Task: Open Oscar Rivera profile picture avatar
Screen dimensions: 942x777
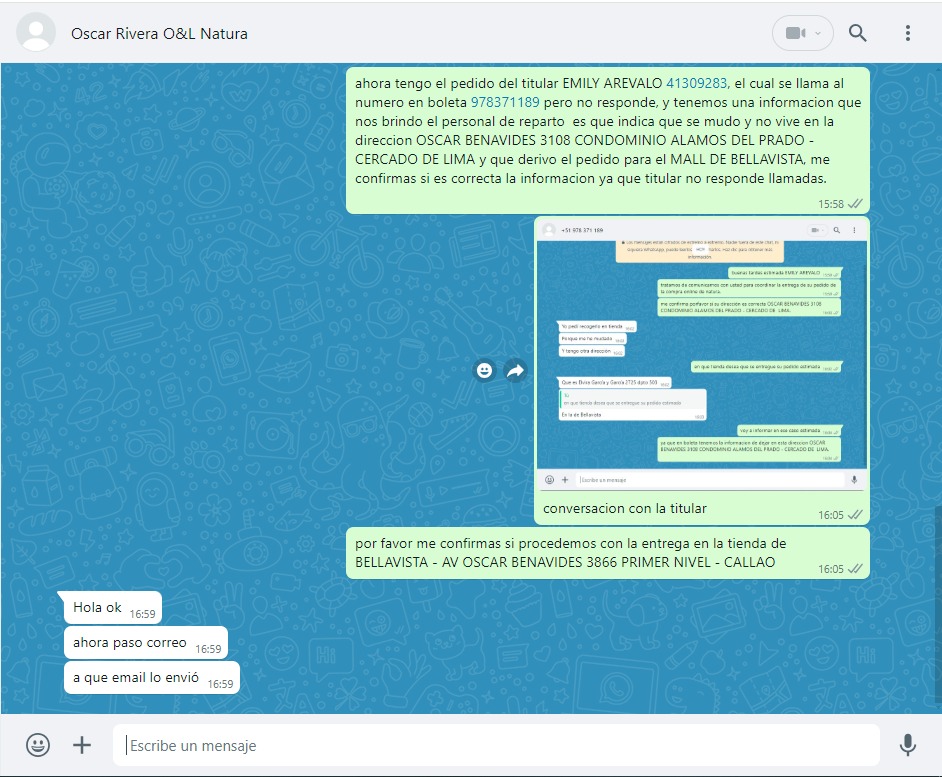Action: (37, 33)
